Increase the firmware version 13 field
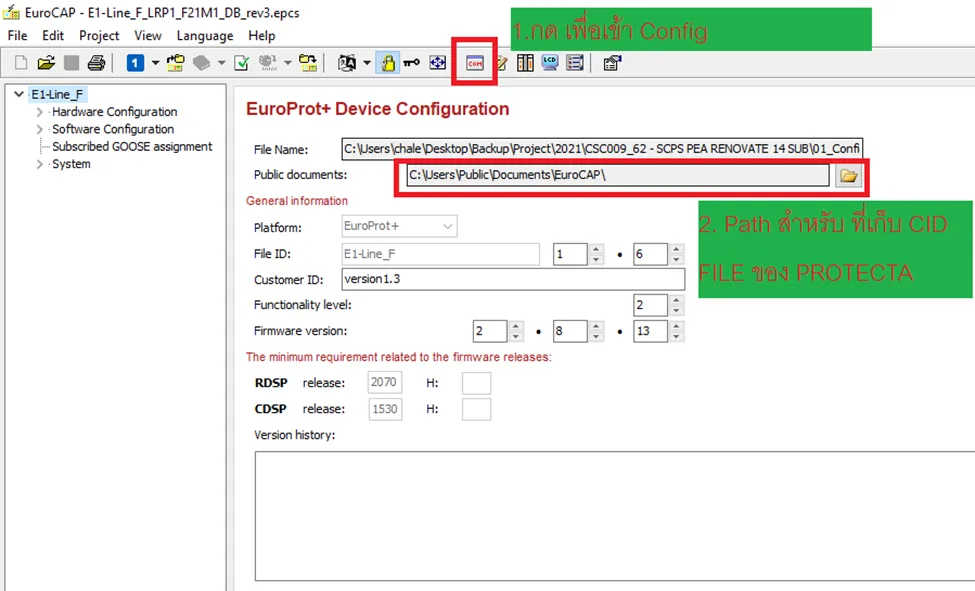 pyautogui.click(x=676, y=326)
